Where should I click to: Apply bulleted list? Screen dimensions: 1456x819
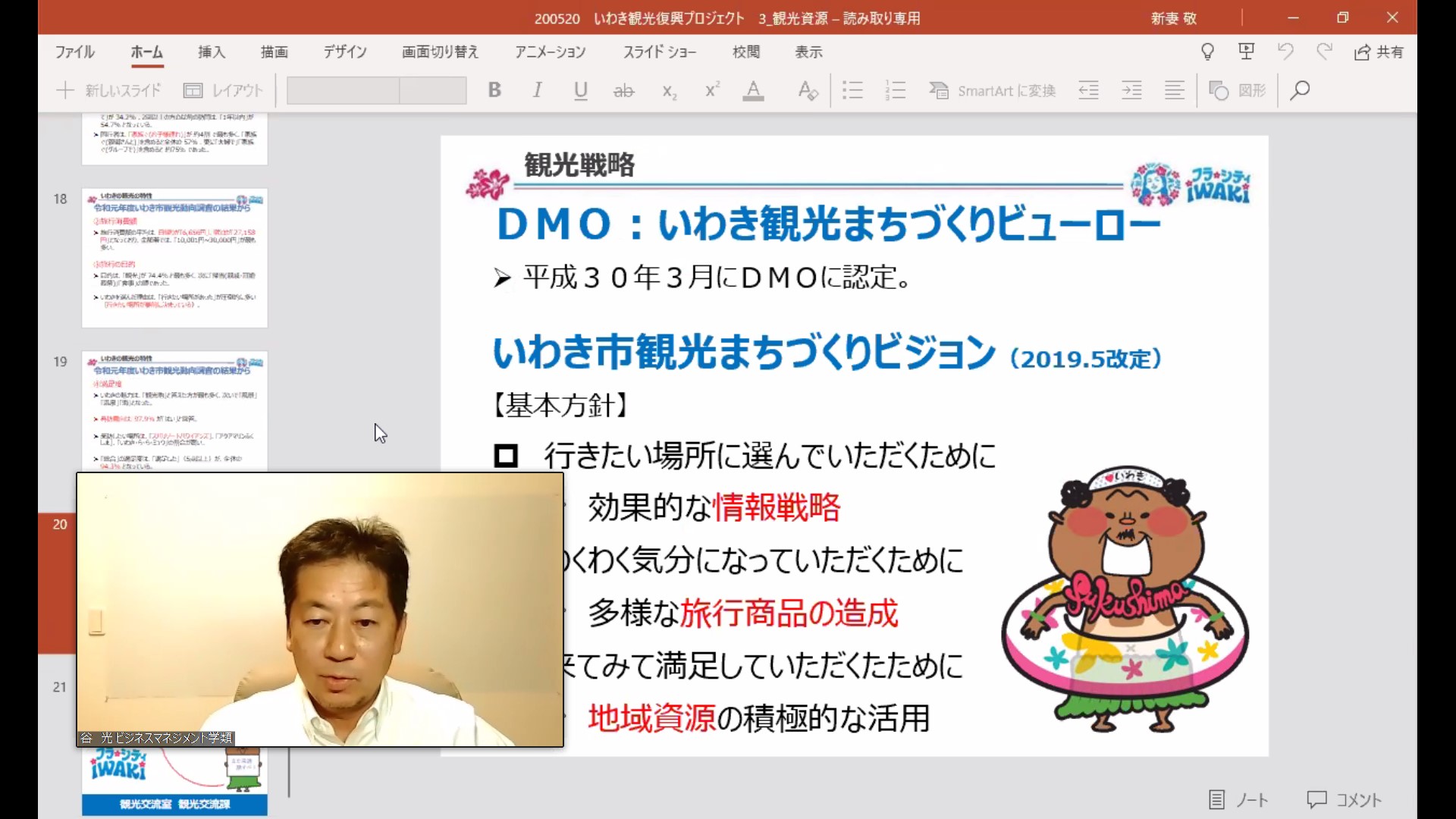pyautogui.click(x=852, y=91)
